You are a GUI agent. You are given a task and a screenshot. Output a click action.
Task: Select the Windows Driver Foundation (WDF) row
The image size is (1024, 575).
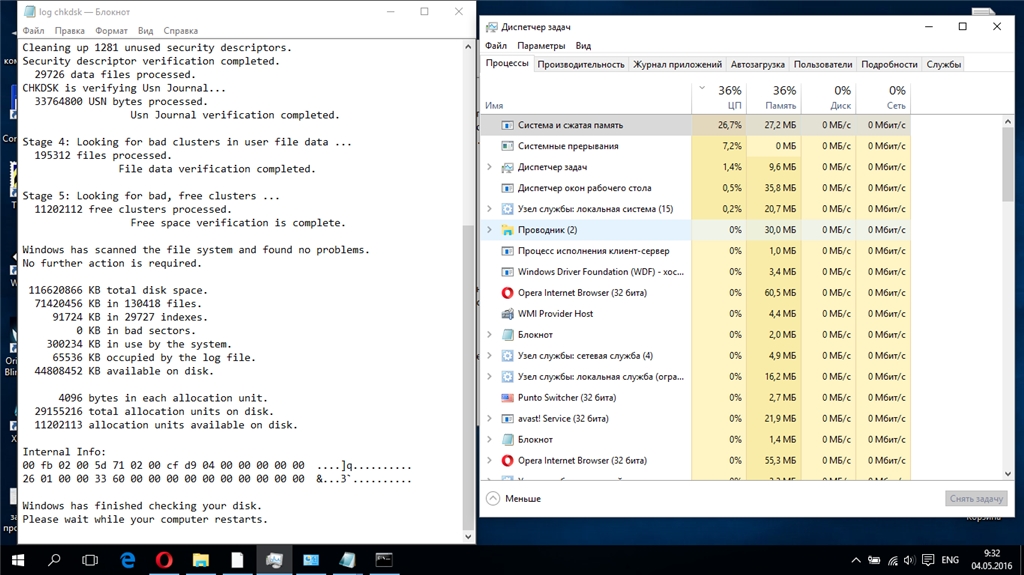coord(696,272)
